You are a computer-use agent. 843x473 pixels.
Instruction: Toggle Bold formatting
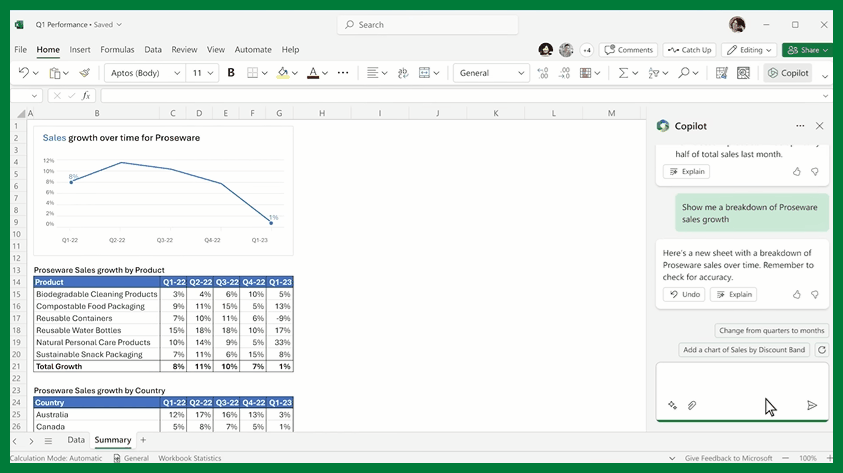(x=231, y=73)
